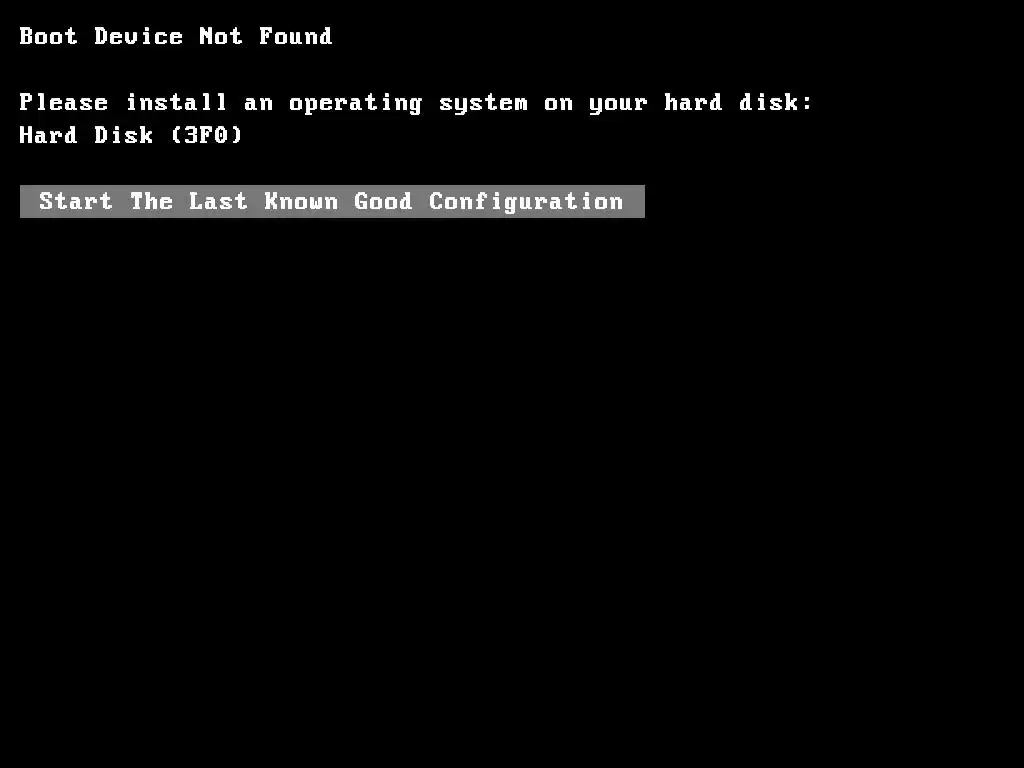Click the word The in highlighted option

[152, 201]
